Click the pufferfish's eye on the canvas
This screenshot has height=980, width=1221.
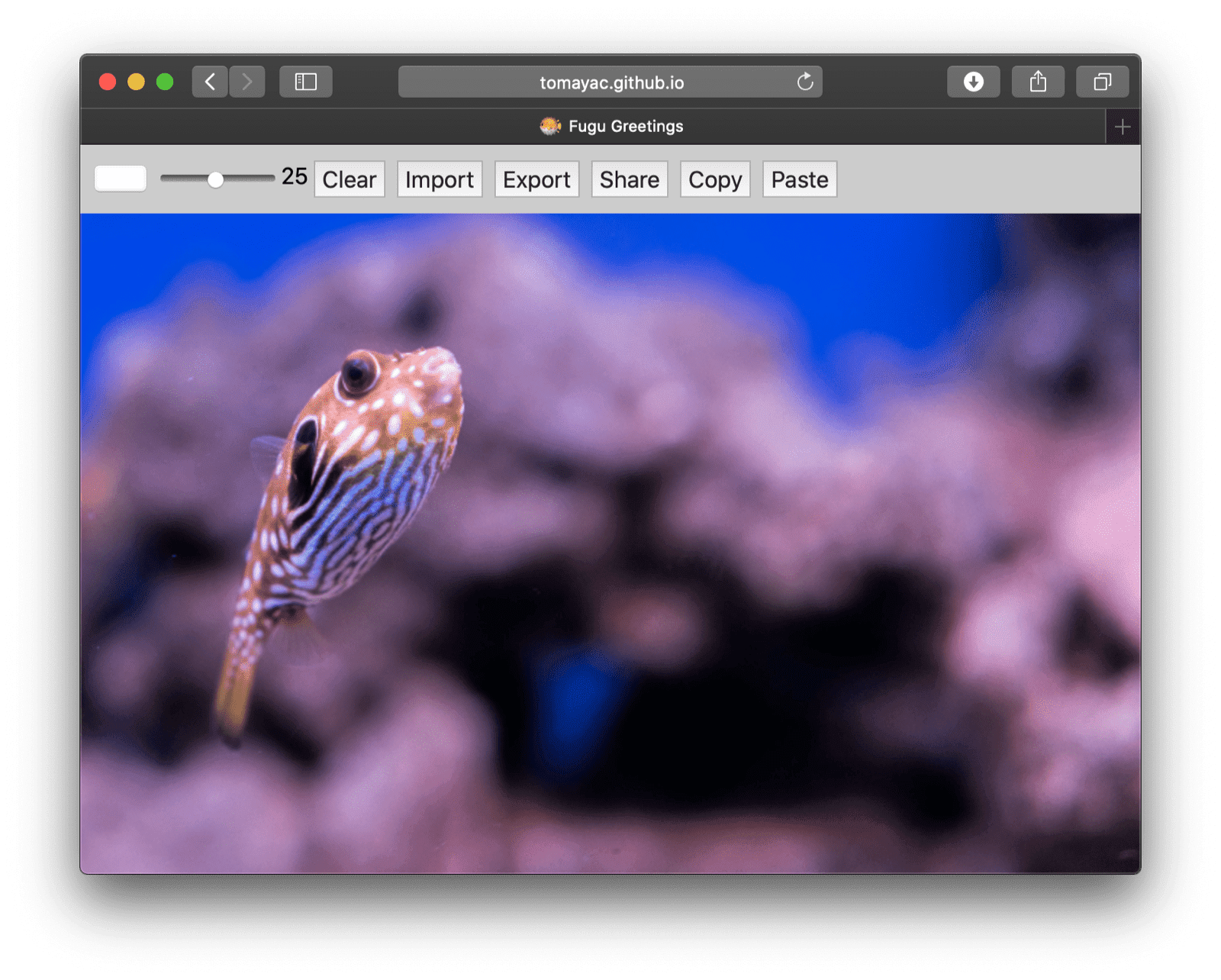(357, 372)
